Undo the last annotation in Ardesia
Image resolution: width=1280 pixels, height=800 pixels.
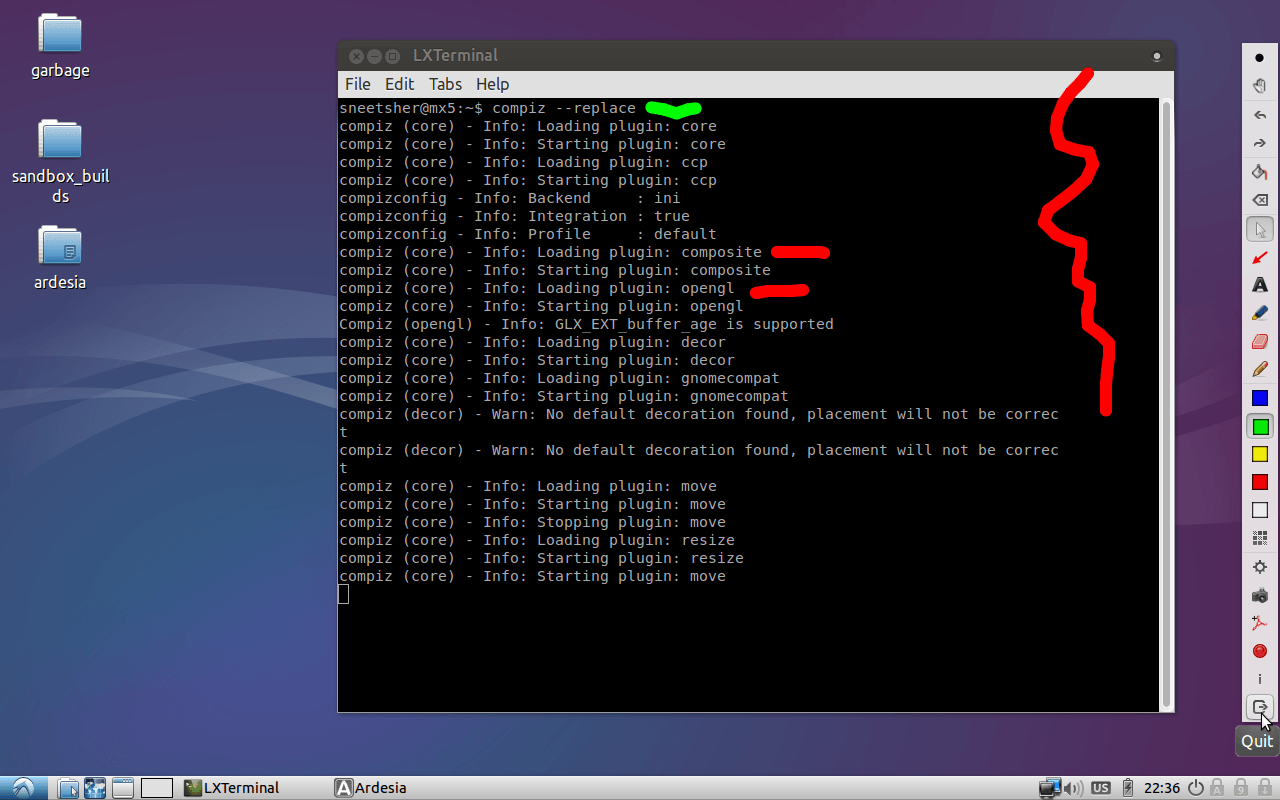[1260, 115]
